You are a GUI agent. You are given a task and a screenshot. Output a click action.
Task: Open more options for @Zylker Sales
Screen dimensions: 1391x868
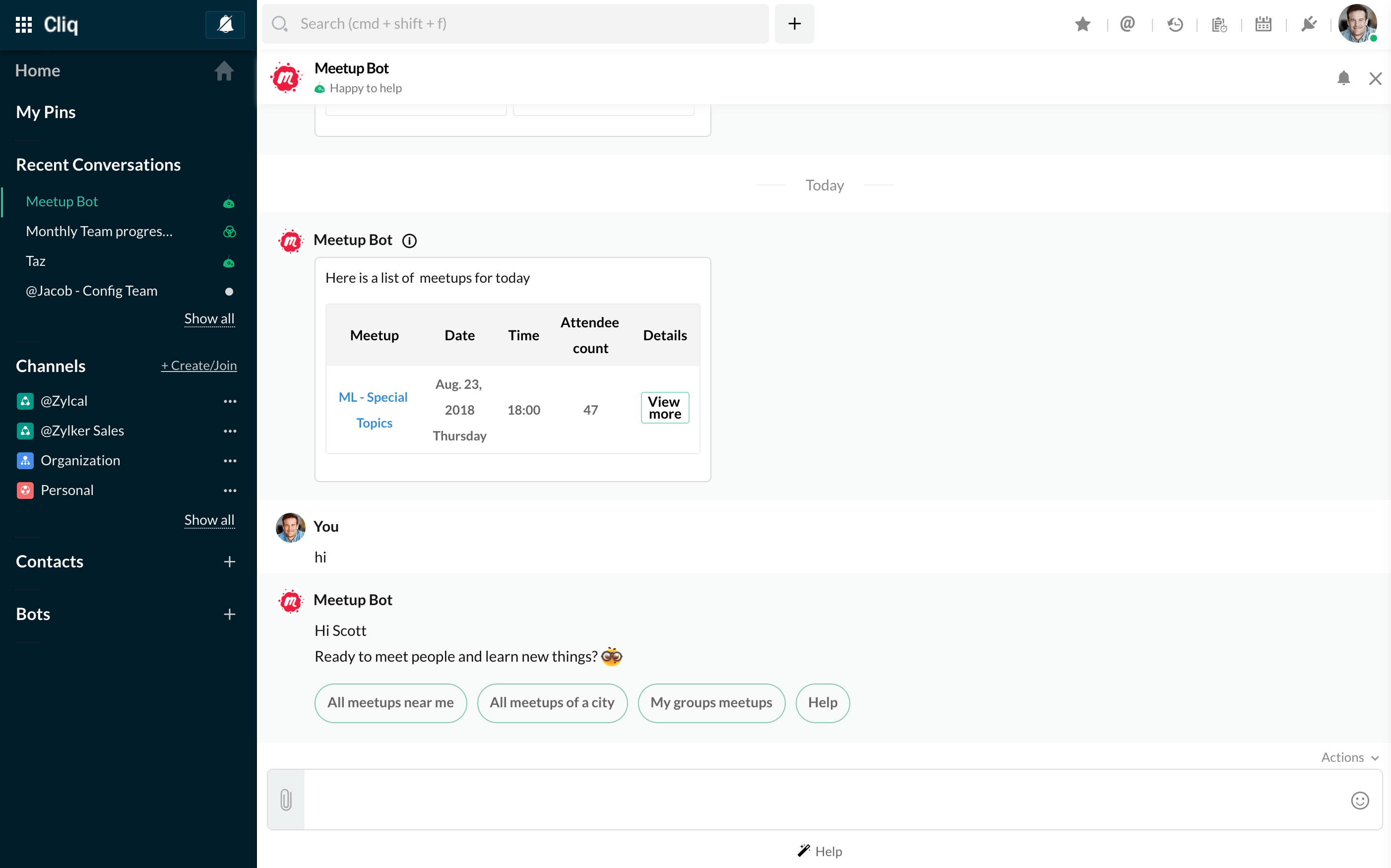point(230,431)
